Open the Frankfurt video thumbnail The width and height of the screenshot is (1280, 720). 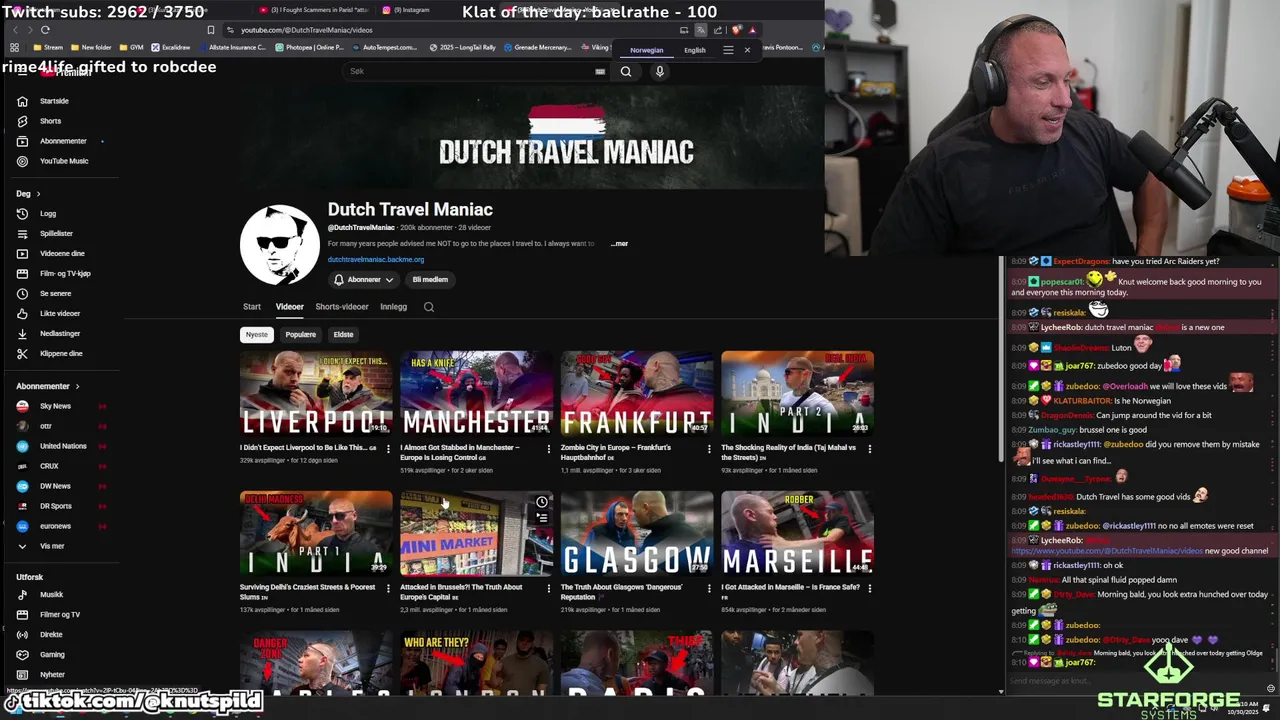click(637, 393)
